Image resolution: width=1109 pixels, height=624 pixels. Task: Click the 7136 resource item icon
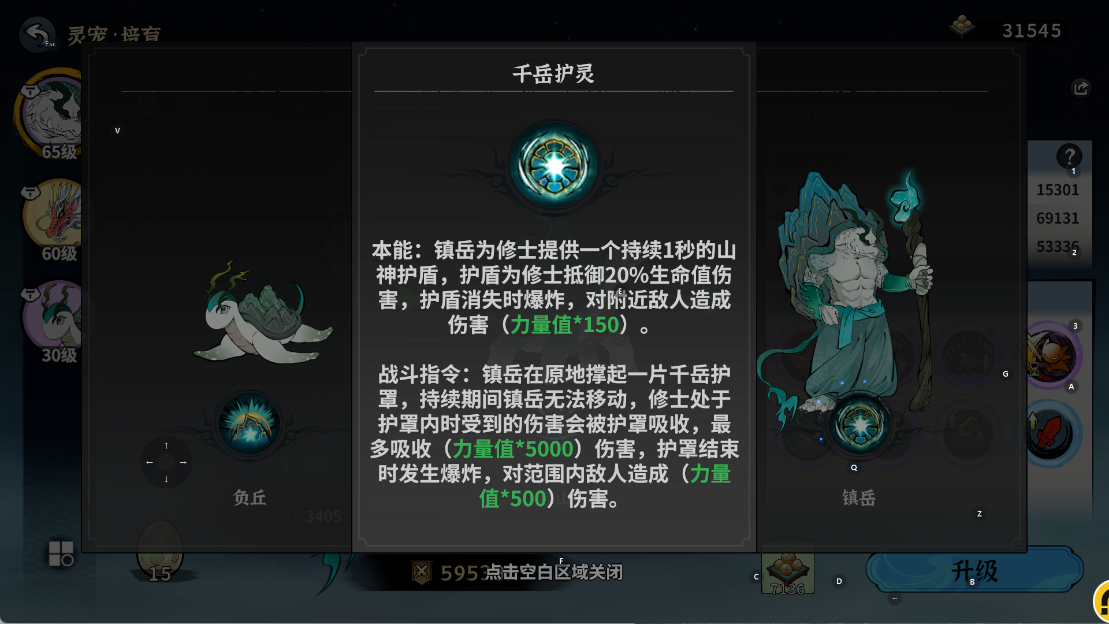tap(787, 572)
